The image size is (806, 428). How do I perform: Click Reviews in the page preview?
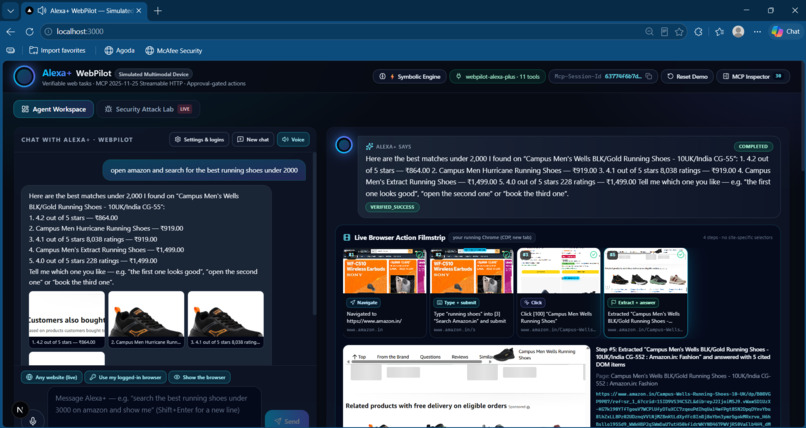460,357
